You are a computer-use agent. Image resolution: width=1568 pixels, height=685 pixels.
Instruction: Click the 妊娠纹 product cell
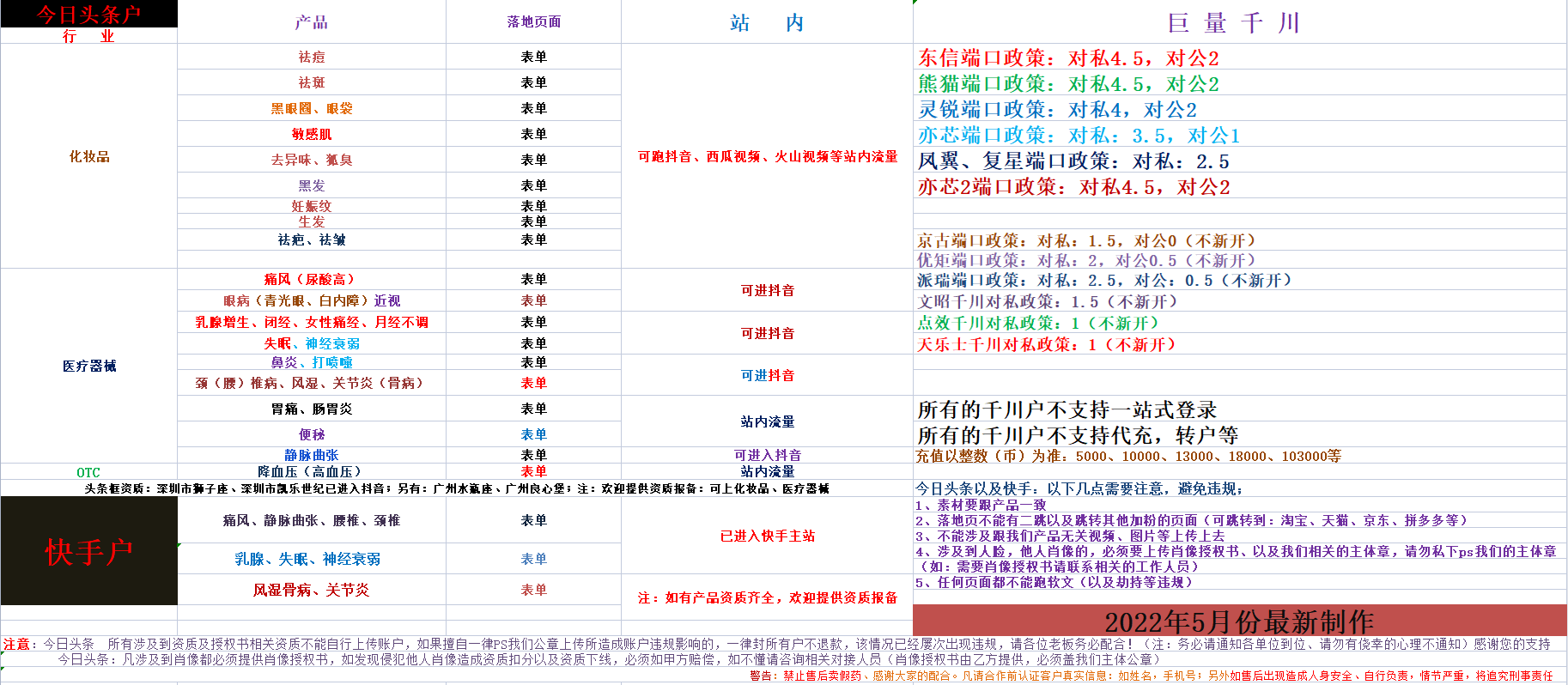pos(312,206)
